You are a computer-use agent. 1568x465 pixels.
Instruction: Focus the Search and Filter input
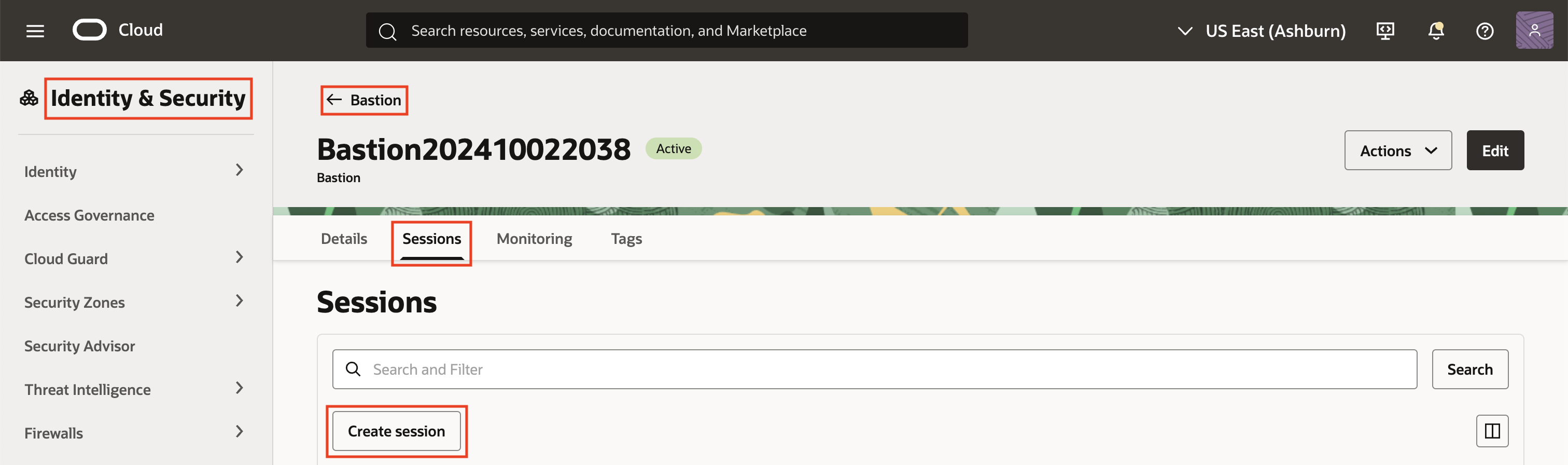pyautogui.click(x=874, y=368)
